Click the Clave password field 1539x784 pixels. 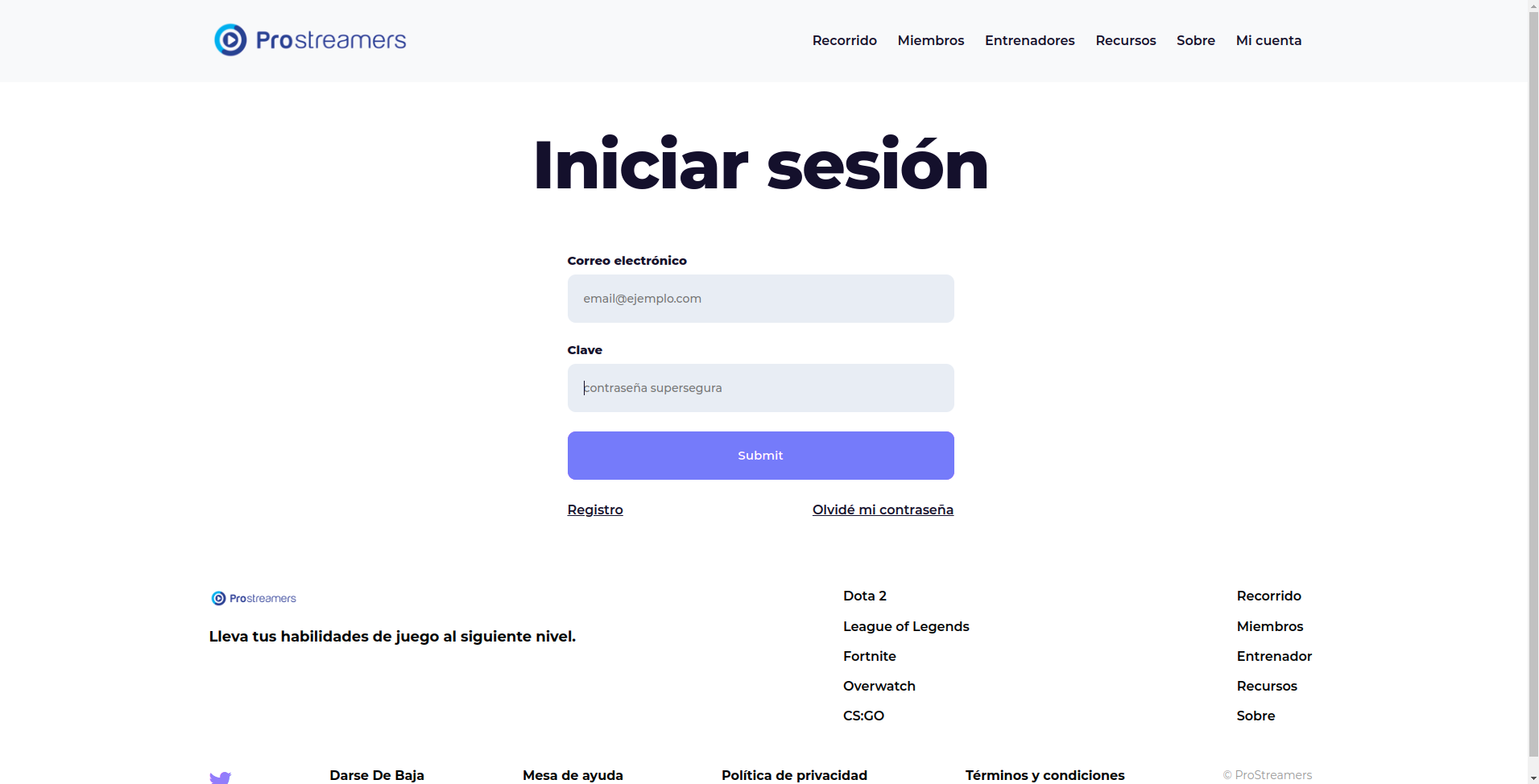coord(760,388)
